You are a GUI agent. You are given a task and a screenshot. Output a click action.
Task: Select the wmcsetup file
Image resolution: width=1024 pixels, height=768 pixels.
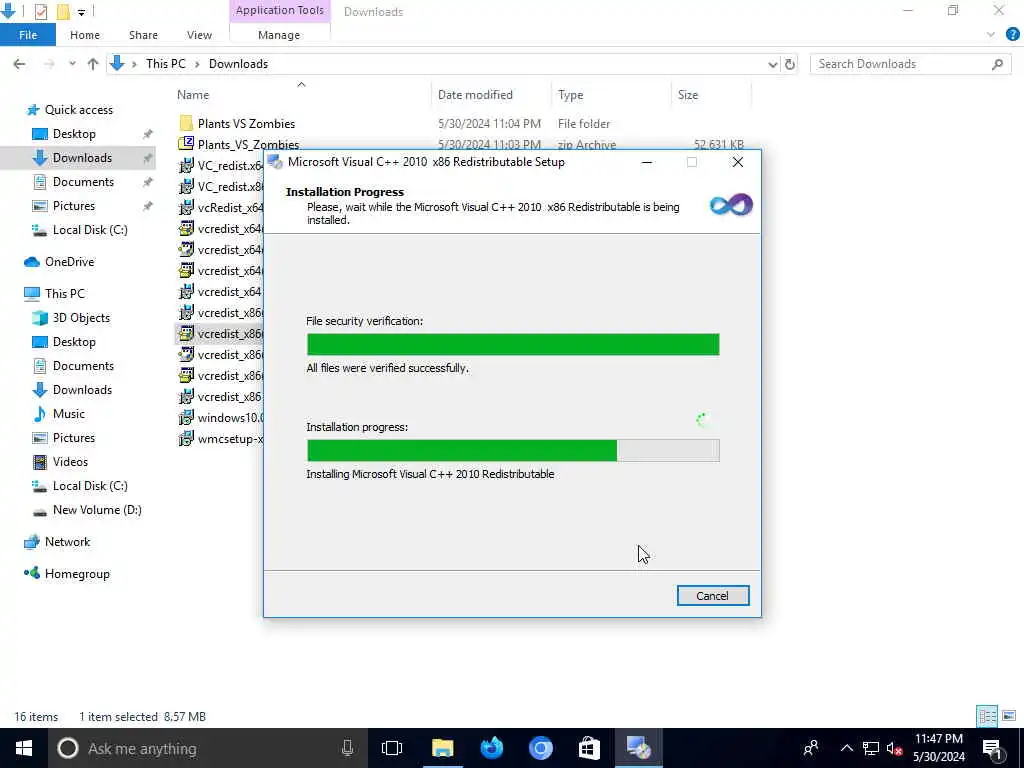point(222,439)
